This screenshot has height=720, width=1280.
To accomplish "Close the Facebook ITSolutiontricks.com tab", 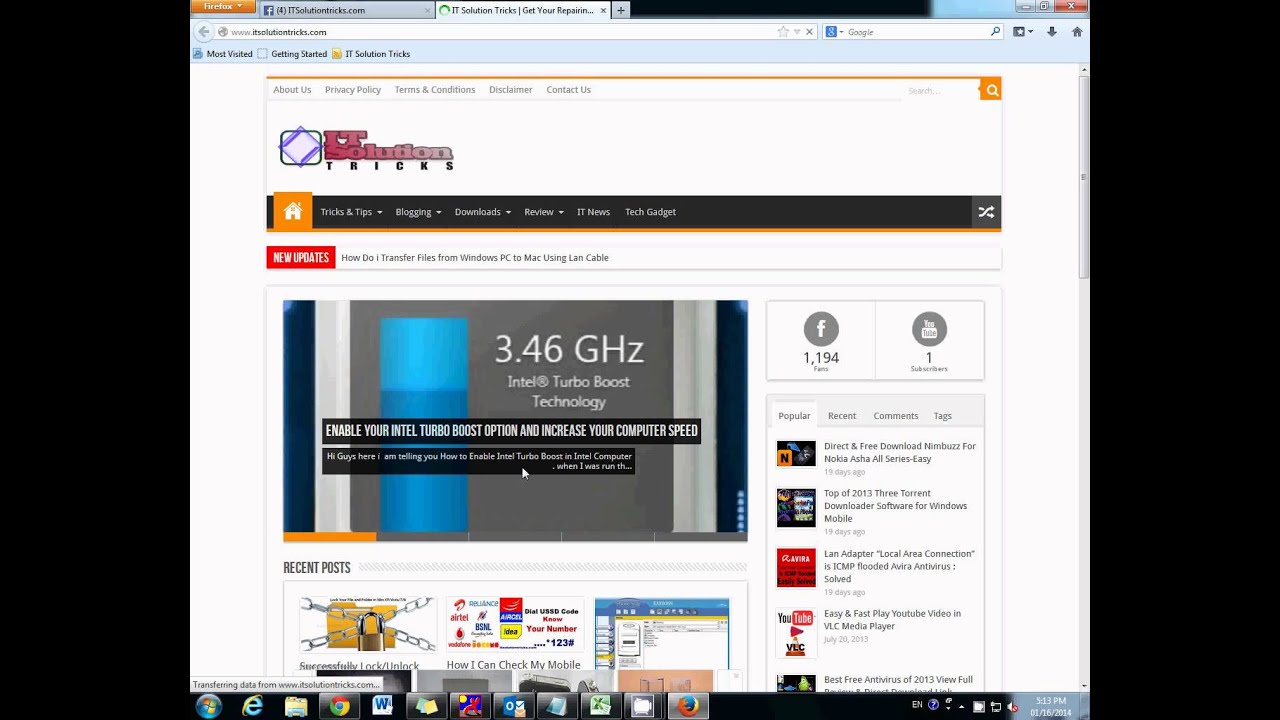I will [x=427, y=10].
